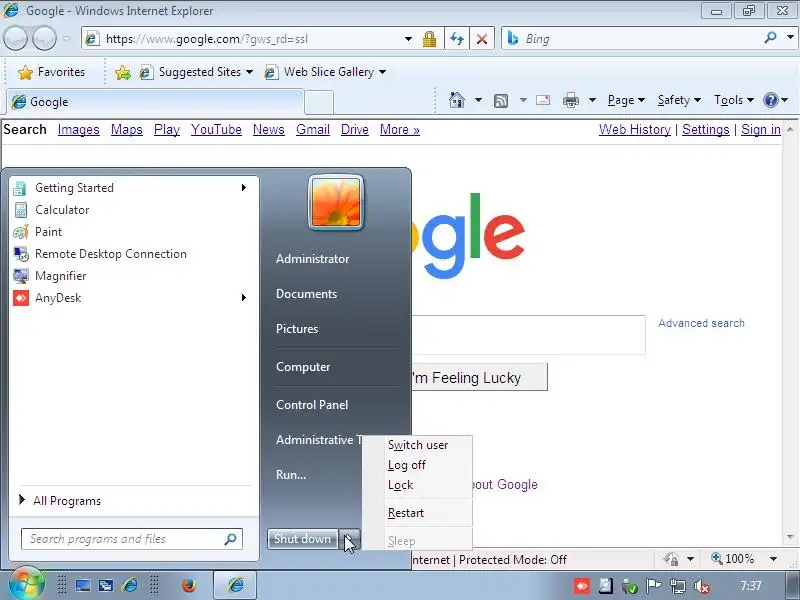Image resolution: width=800 pixels, height=600 pixels.
Task: Click the Action Center flag tray icon
Action: 654,586
